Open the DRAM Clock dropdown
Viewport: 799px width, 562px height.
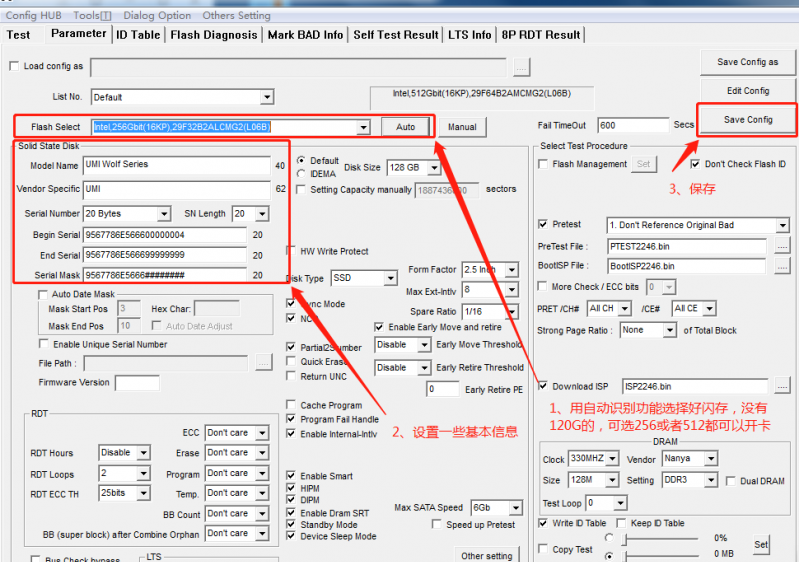click(x=612, y=459)
